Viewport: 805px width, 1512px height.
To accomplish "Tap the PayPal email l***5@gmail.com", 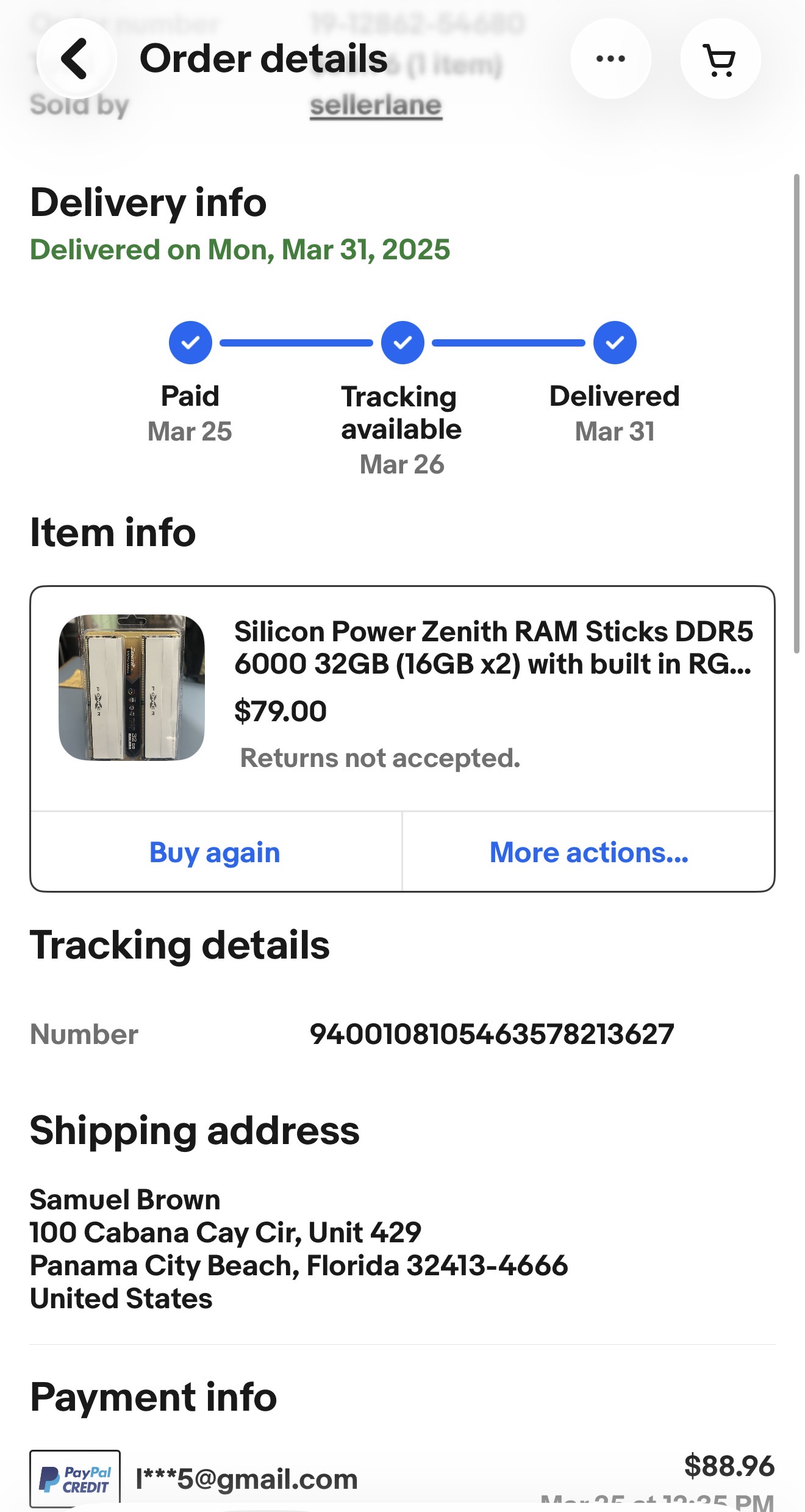I will (x=246, y=1479).
